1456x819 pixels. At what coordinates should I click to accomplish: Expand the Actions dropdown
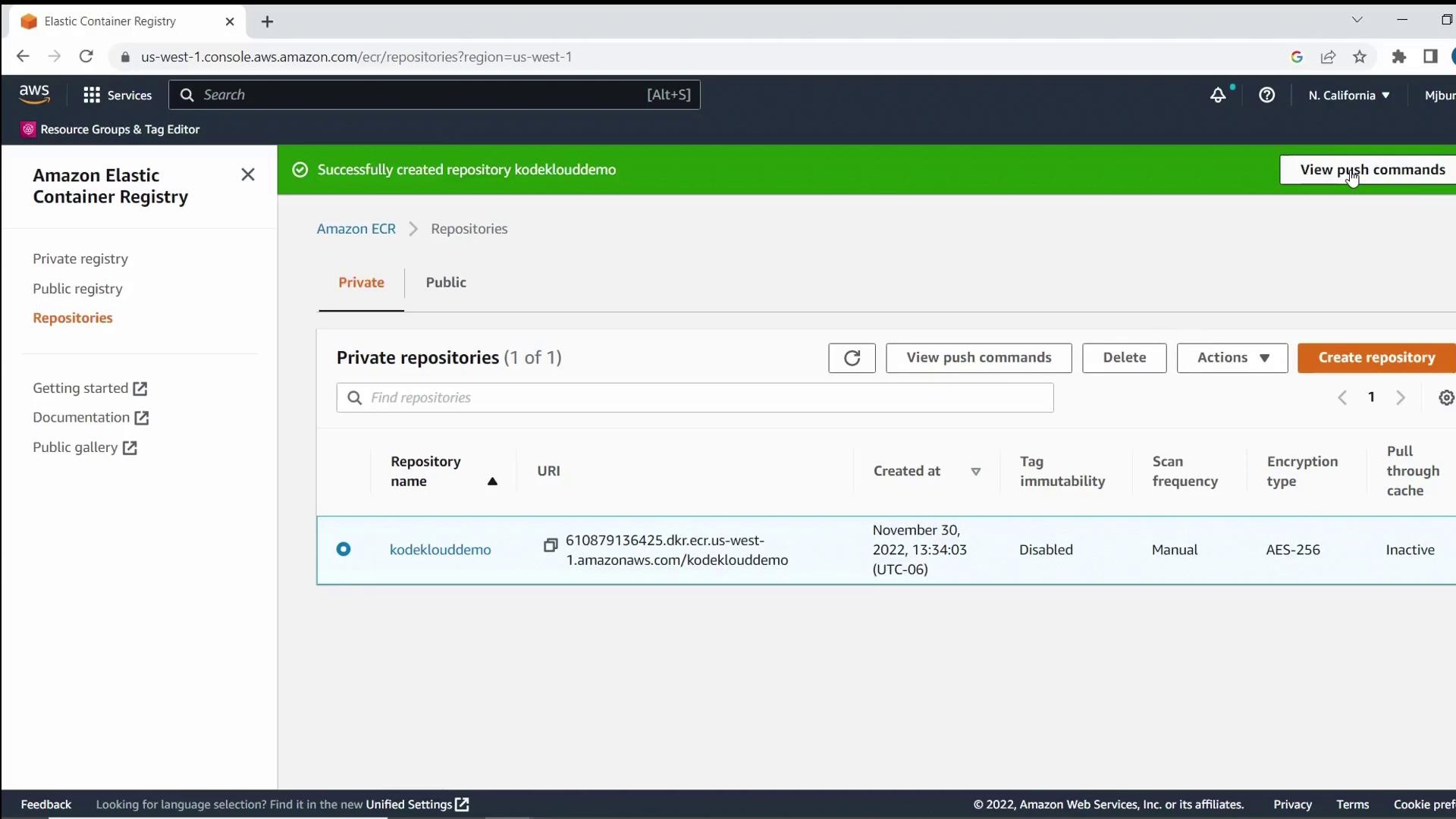(x=1232, y=358)
